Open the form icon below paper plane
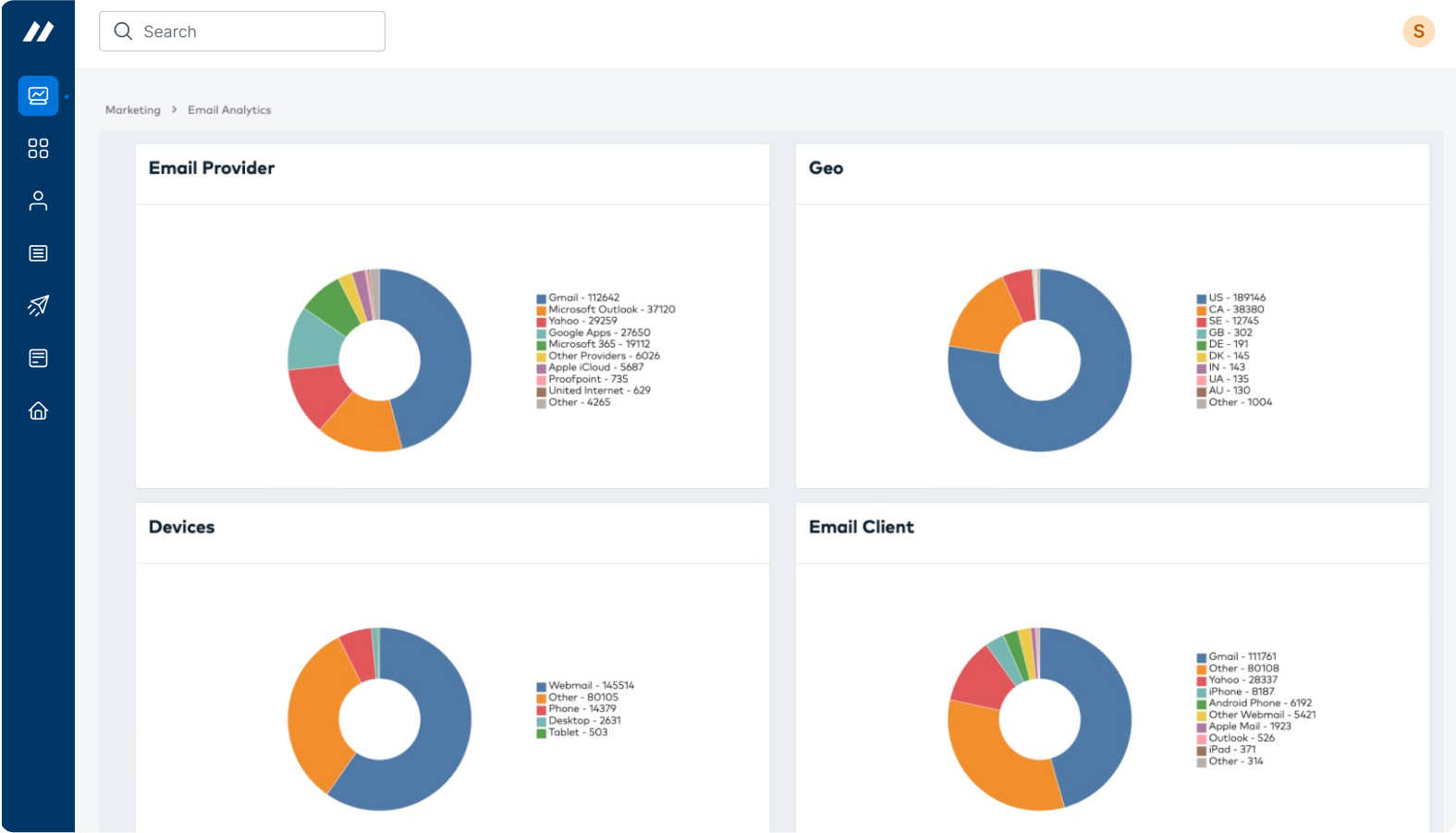The image size is (1456, 833). coord(38,358)
